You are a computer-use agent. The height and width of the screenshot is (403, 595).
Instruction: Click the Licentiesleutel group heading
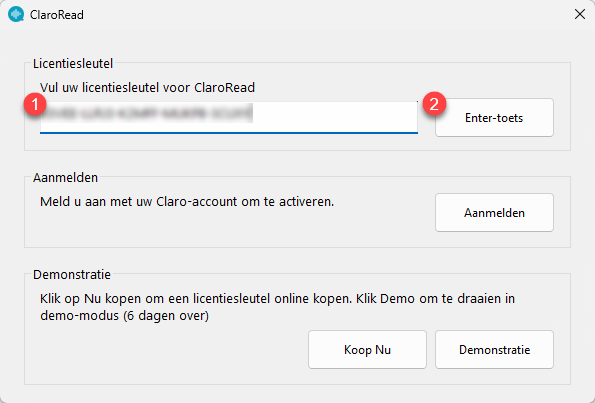click(73, 63)
